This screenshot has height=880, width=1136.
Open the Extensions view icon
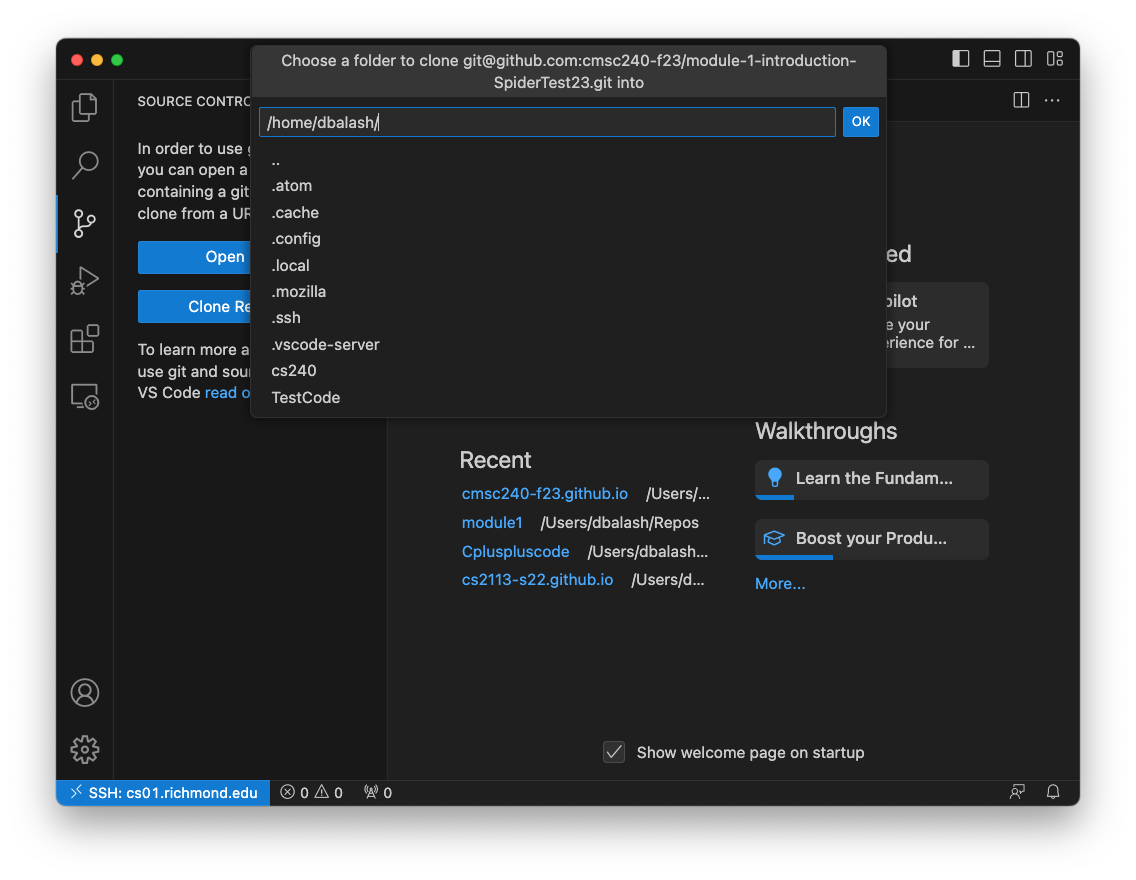click(x=85, y=339)
